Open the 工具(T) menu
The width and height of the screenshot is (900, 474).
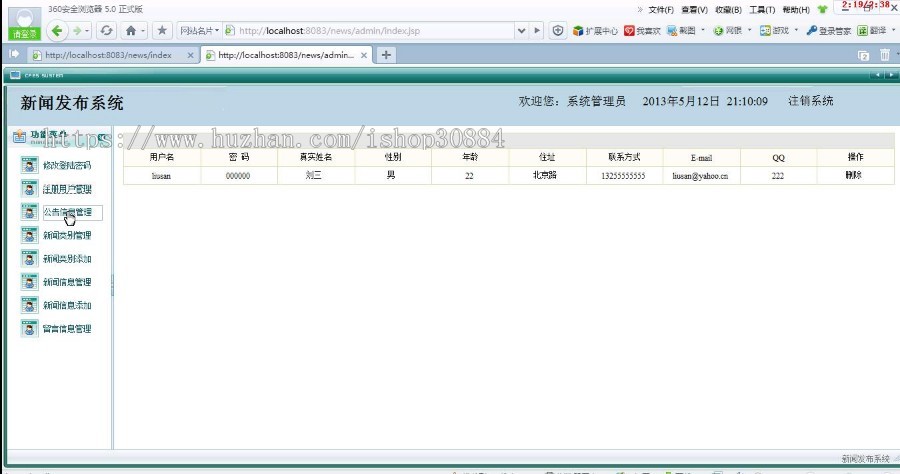click(762, 10)
